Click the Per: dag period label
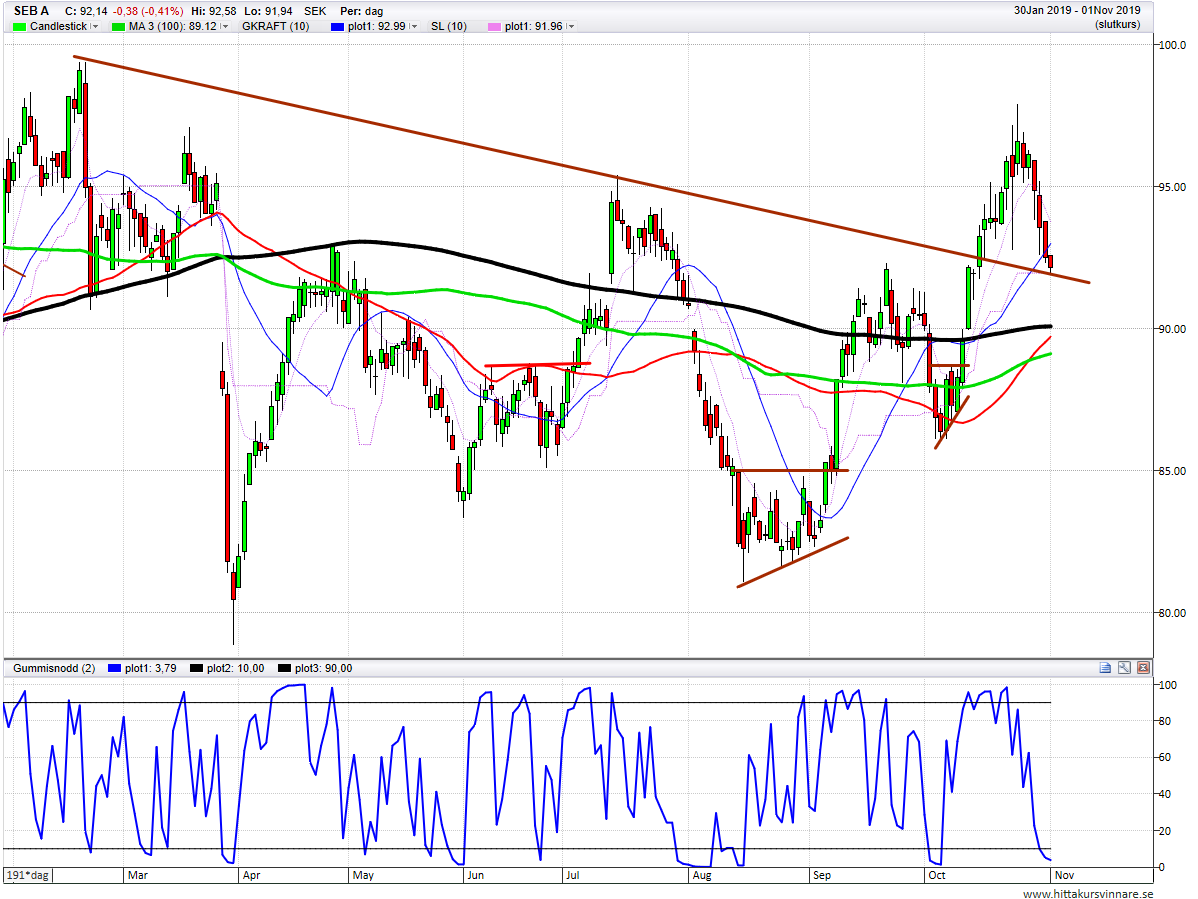Image resolution: width=1198 pixels, height=899 pixels. click(x=361, y=11)
